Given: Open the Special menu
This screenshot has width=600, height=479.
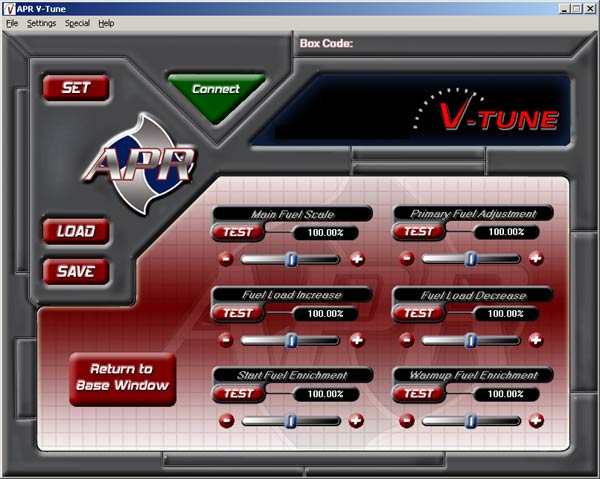Looking at the screenshot, I should click(77, 23).
